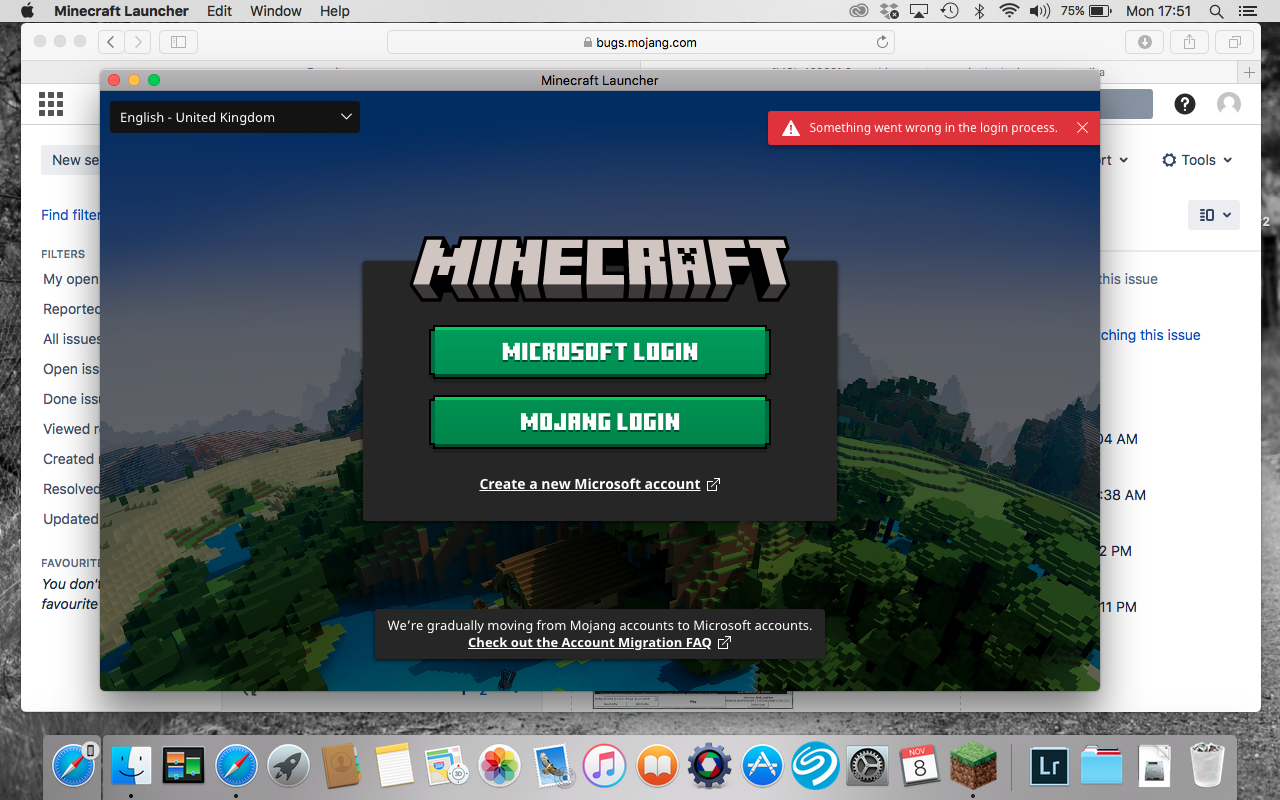Click the Microsoft Login button
Viewport: 1280px width, 800px height.
600,352
